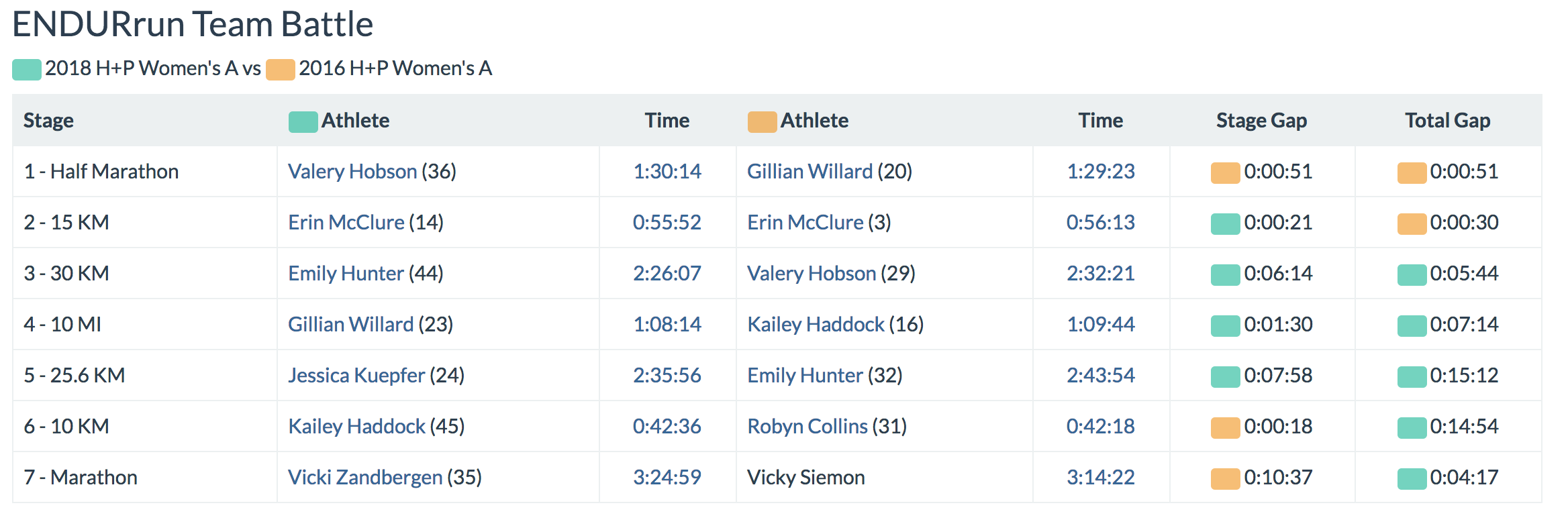
Task: Click the 0:55:52 time for Erin McClure
Action: (x=667, y=223)
